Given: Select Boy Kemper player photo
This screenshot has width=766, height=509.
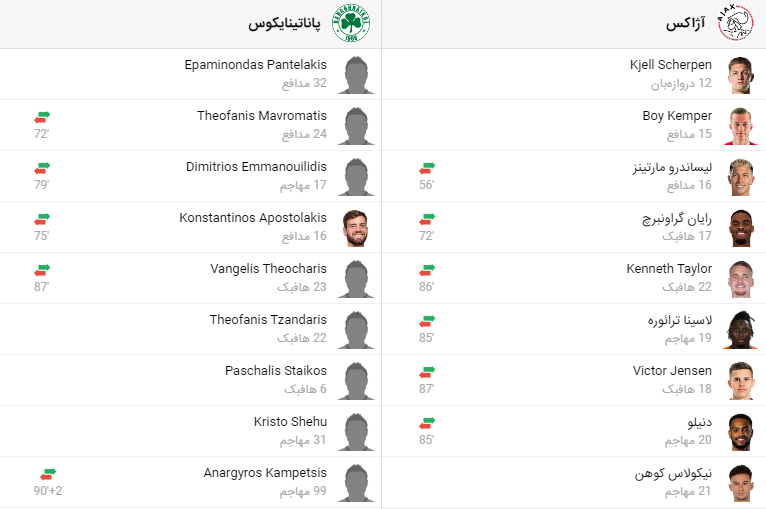Looking at the screenshot, I should (741, 126).
